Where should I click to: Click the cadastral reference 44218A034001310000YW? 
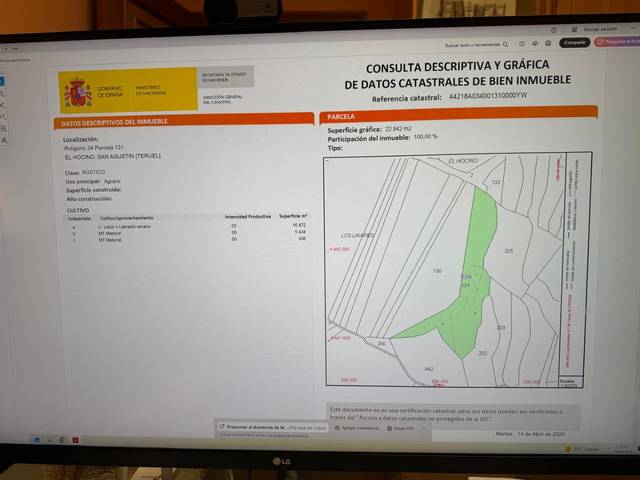(488, 96)
